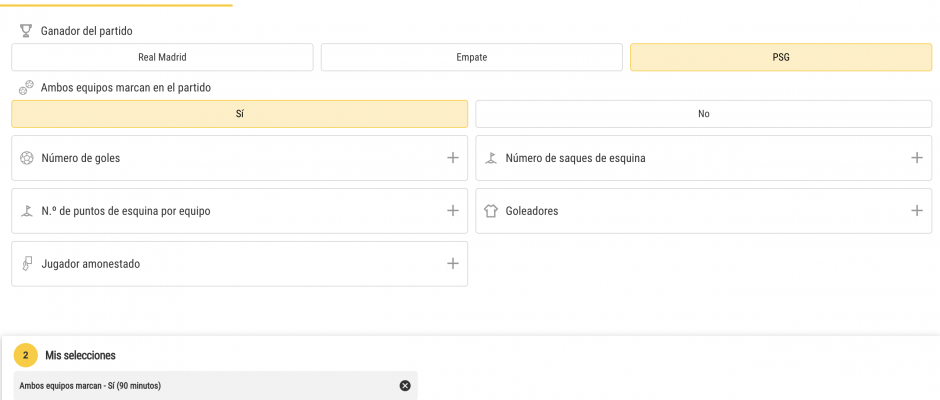Pick No for both teams scoring
Viewport: 940px width, 400px height.
pyautogui.click(x=703, y=114)
